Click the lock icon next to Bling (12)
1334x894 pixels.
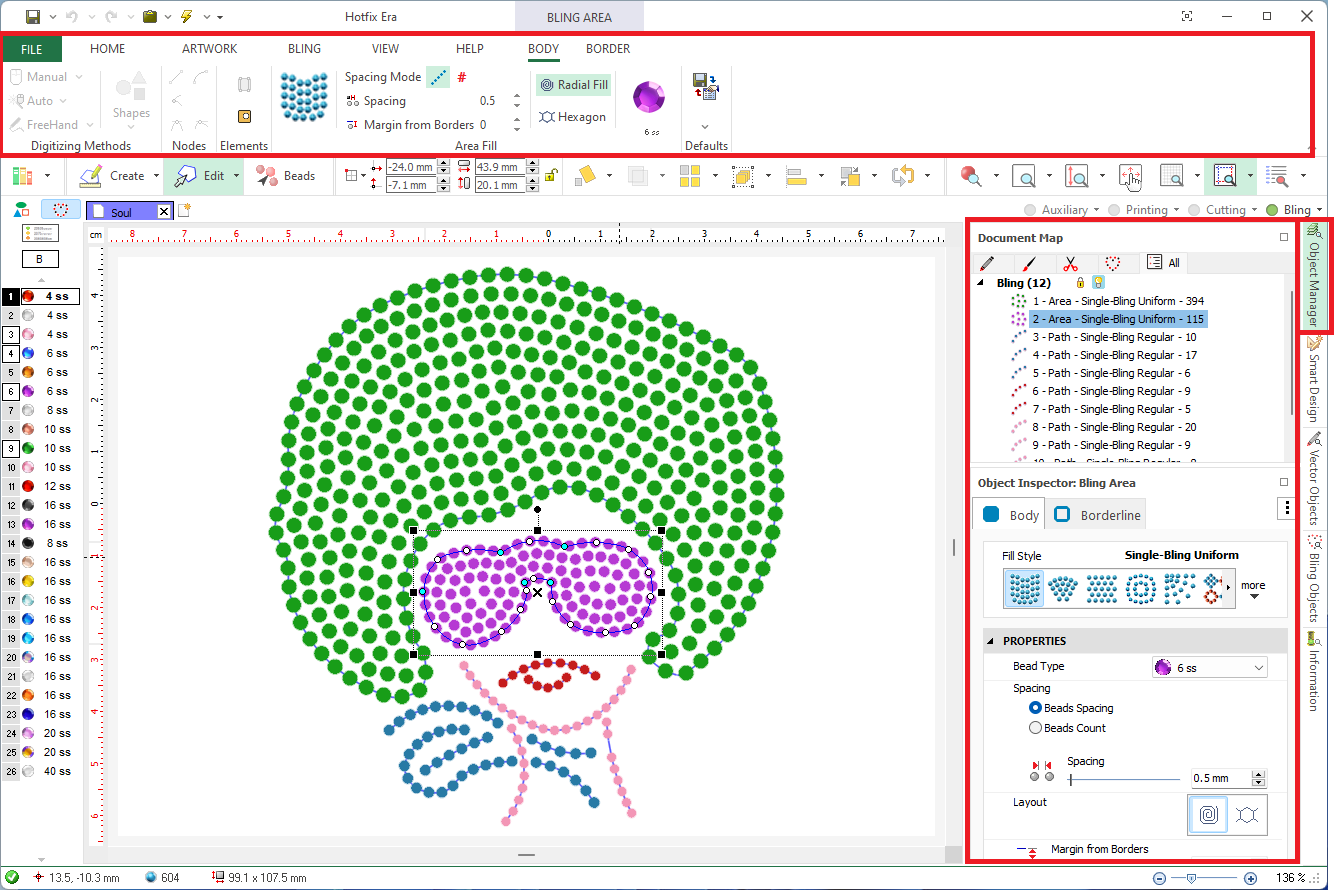tap(1080, 284)
